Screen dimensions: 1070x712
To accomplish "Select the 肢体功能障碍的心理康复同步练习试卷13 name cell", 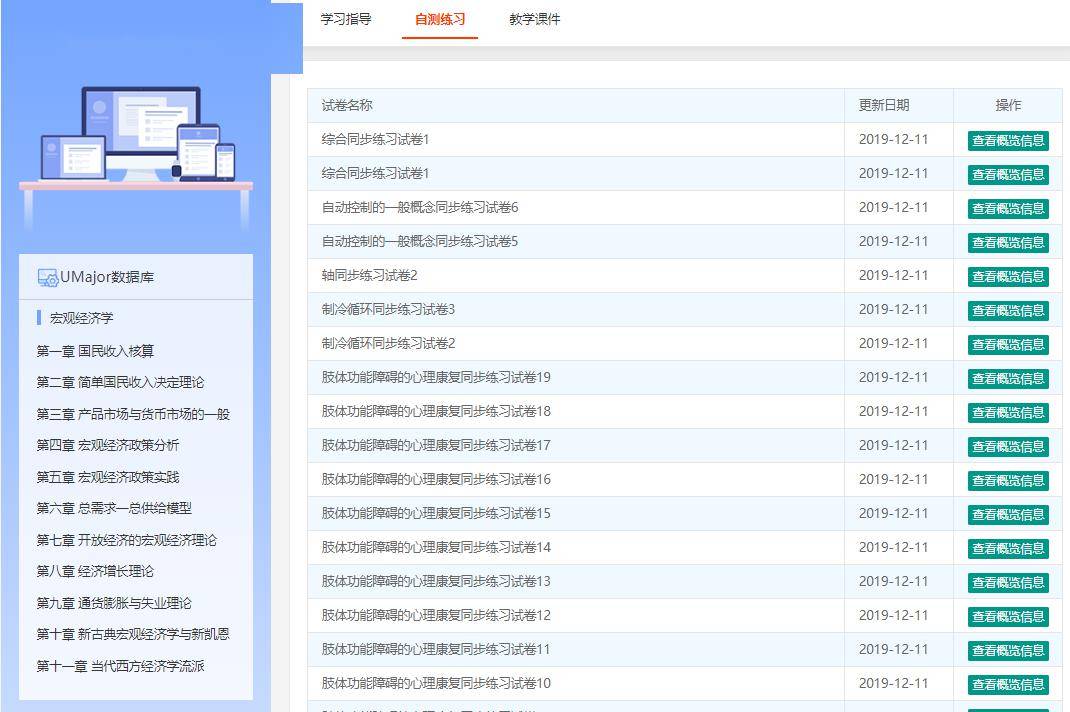I will 576,582.
